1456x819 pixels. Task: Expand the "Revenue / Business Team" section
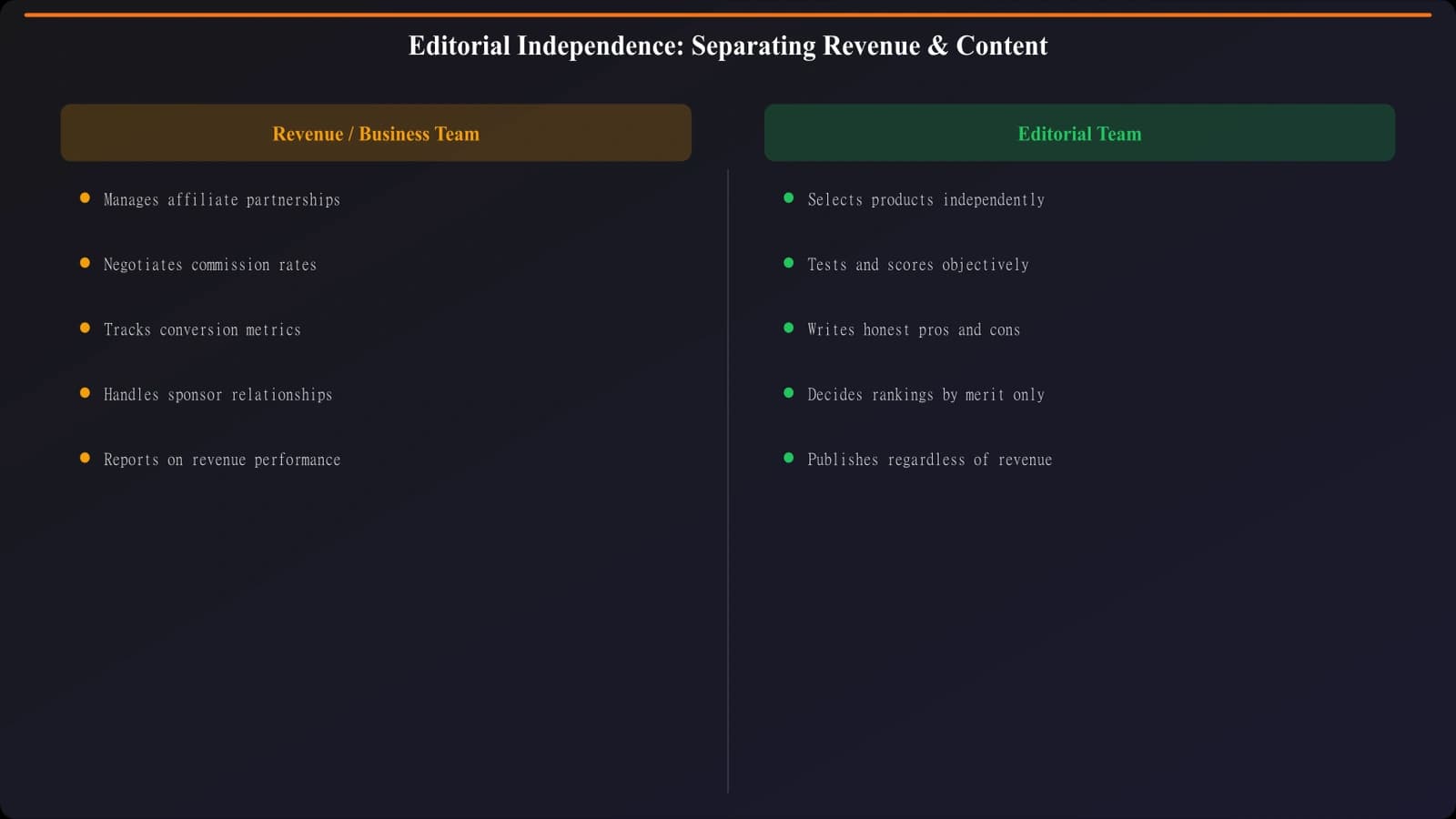(x=375, y=132)
